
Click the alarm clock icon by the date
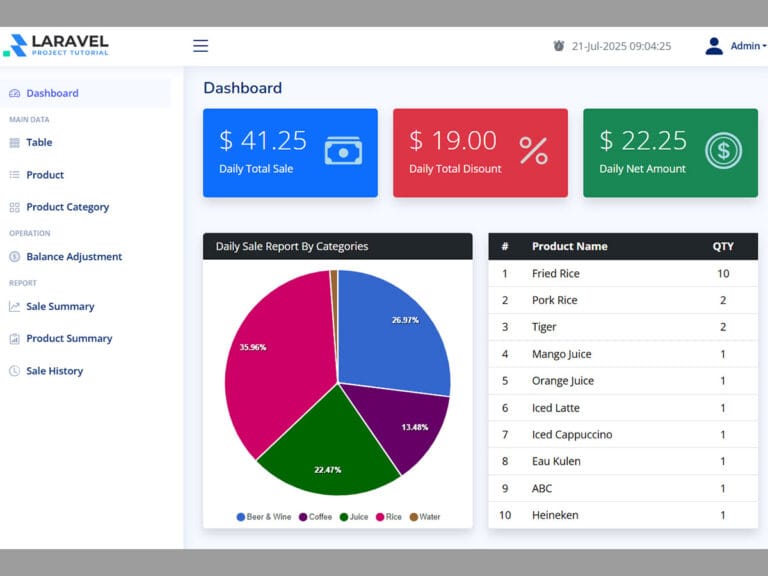pos(559,46)
